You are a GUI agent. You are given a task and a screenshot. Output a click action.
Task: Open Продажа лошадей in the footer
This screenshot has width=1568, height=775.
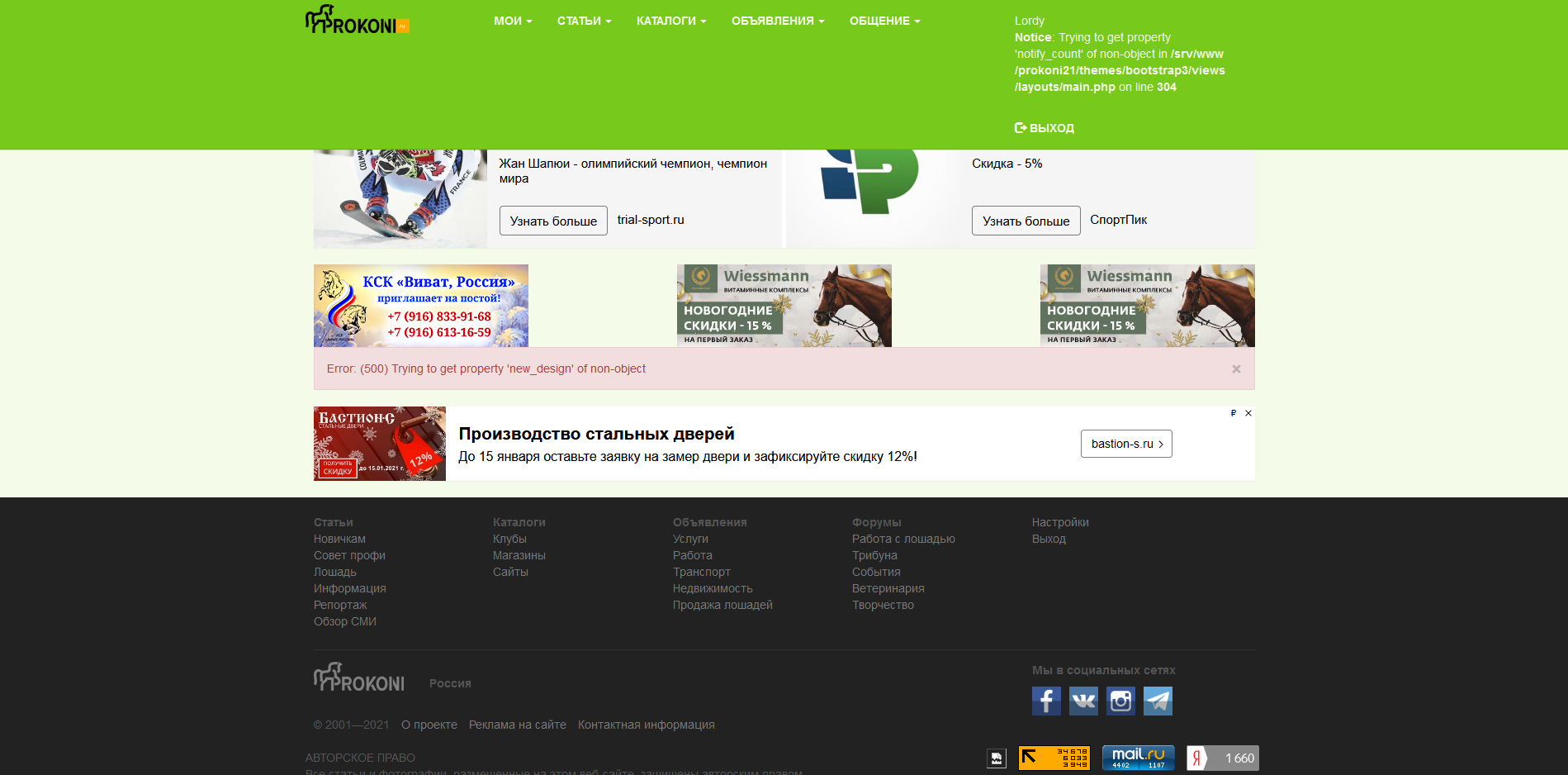(722, 605)
